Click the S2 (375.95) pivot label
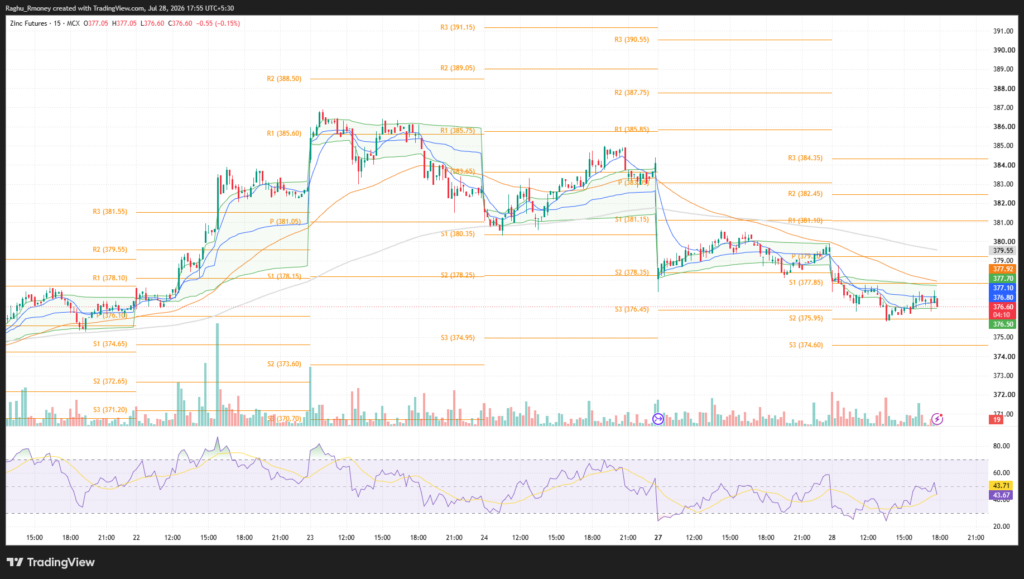The height and width of the screenshot is (579, 1024). pyautogui.click(x=805, y=319)
